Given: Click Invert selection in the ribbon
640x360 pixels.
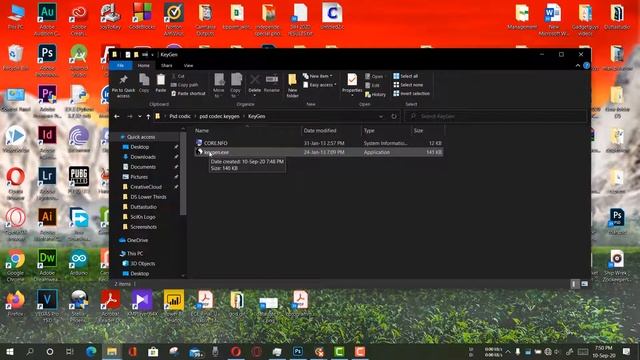Looking at the screenshot, I should point(411,93).
